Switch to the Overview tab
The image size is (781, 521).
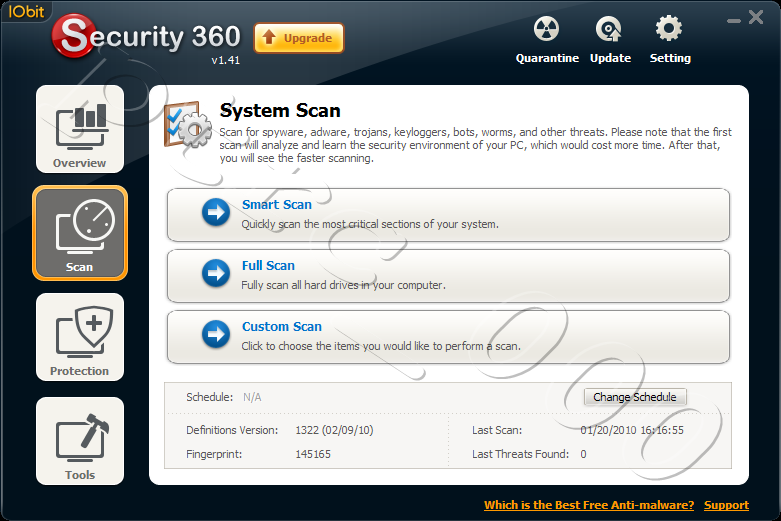point(80,129)
